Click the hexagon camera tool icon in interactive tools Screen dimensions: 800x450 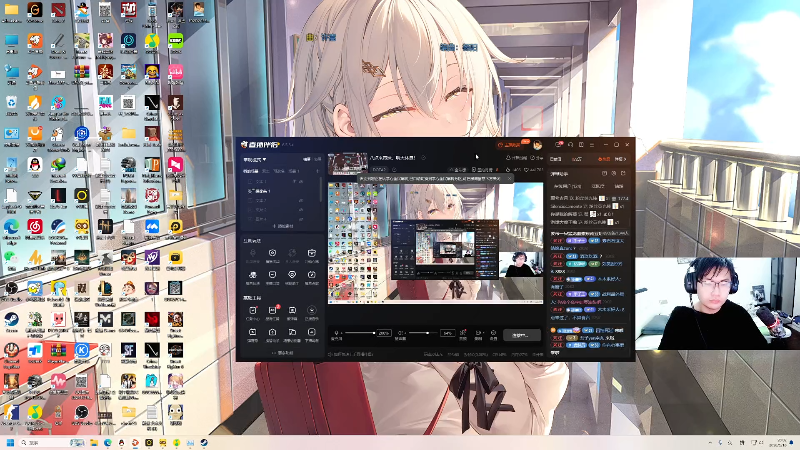click(272, 253)
